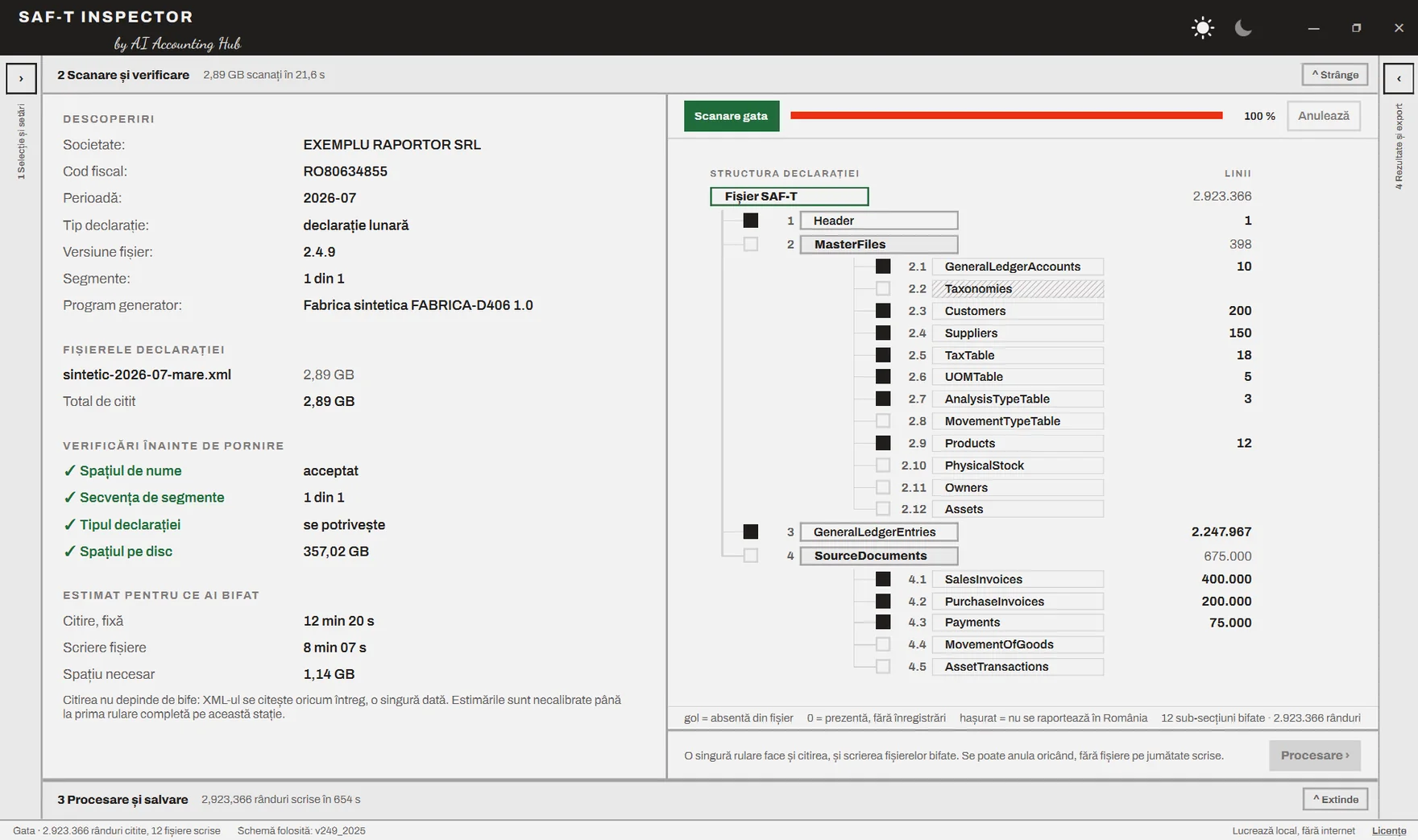1418x840 pixels.
Task: Open the Licențe link
Action: point(1389,830)
